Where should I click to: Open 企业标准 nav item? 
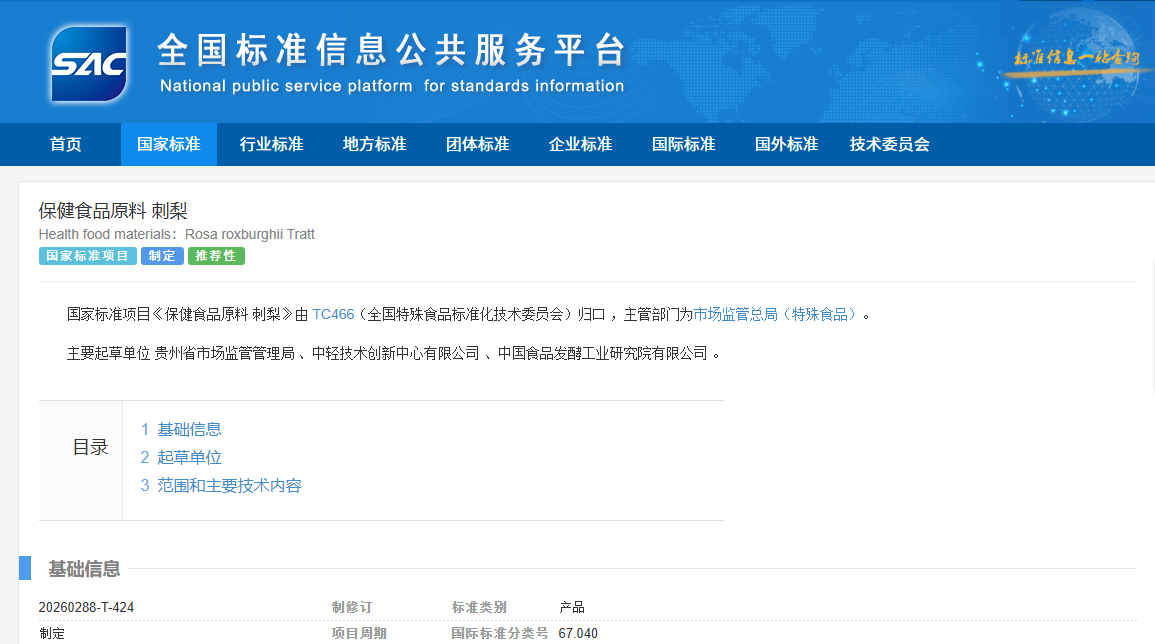coord(580,144)
